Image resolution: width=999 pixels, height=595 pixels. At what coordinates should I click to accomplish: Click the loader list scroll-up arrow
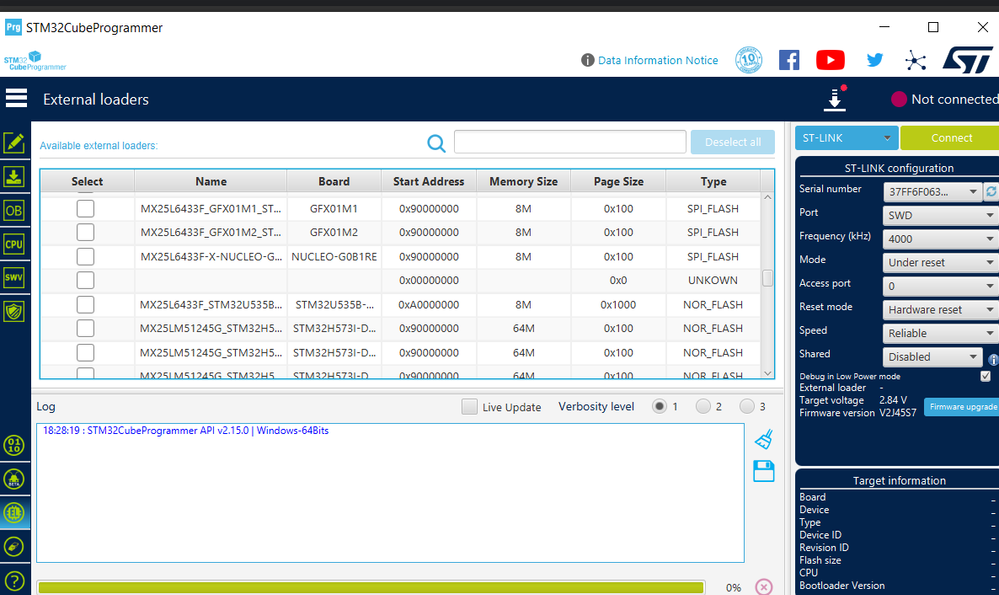coord(768,197)
